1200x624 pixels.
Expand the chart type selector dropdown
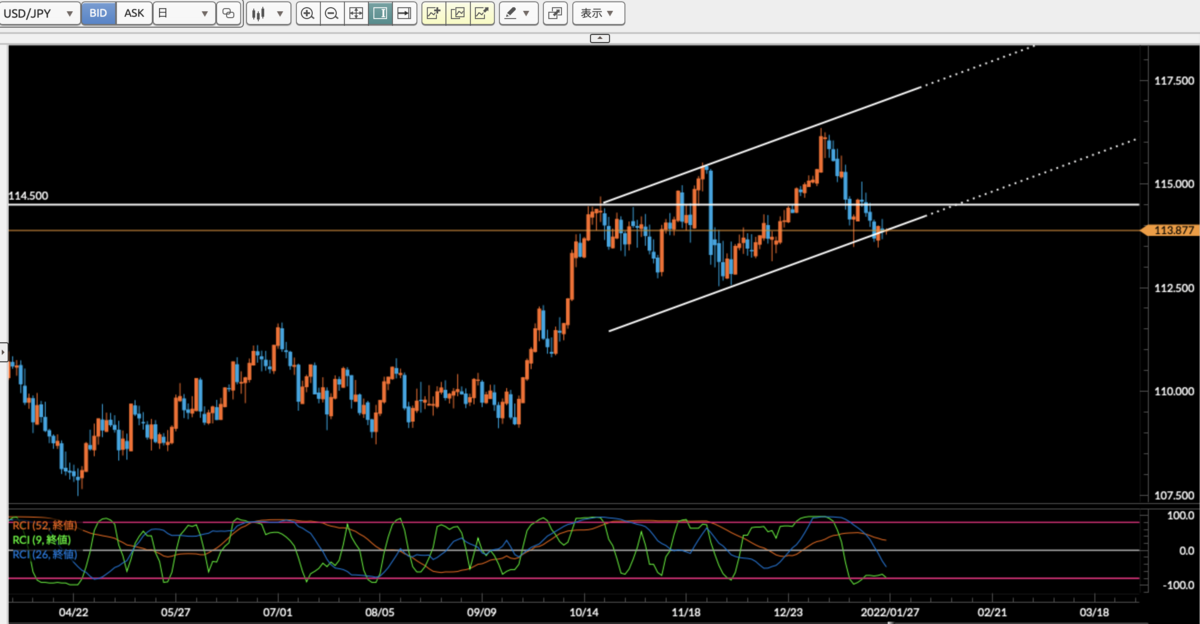coord(268,13)
